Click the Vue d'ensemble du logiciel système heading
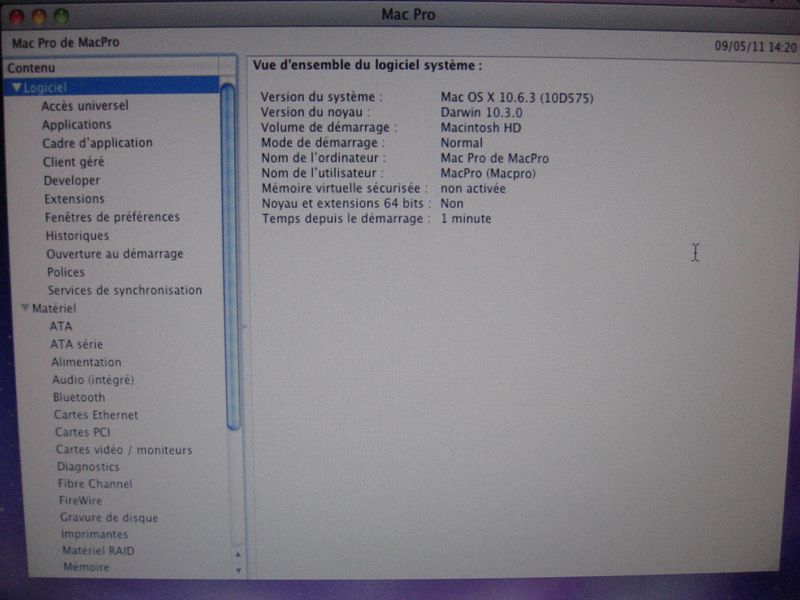800x600 pixels. 367,65
